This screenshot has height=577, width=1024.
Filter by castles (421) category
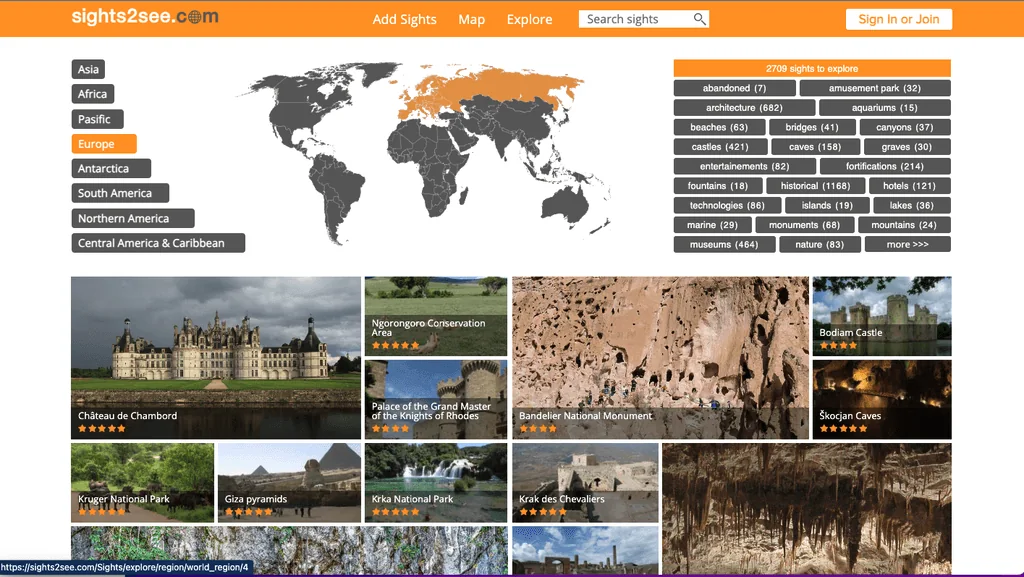[720, 147]
